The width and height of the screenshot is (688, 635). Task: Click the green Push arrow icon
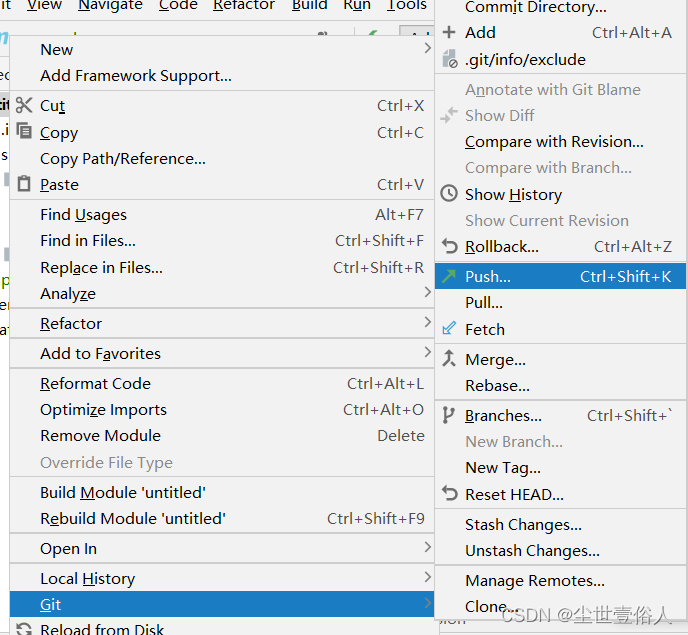point(449,276)
